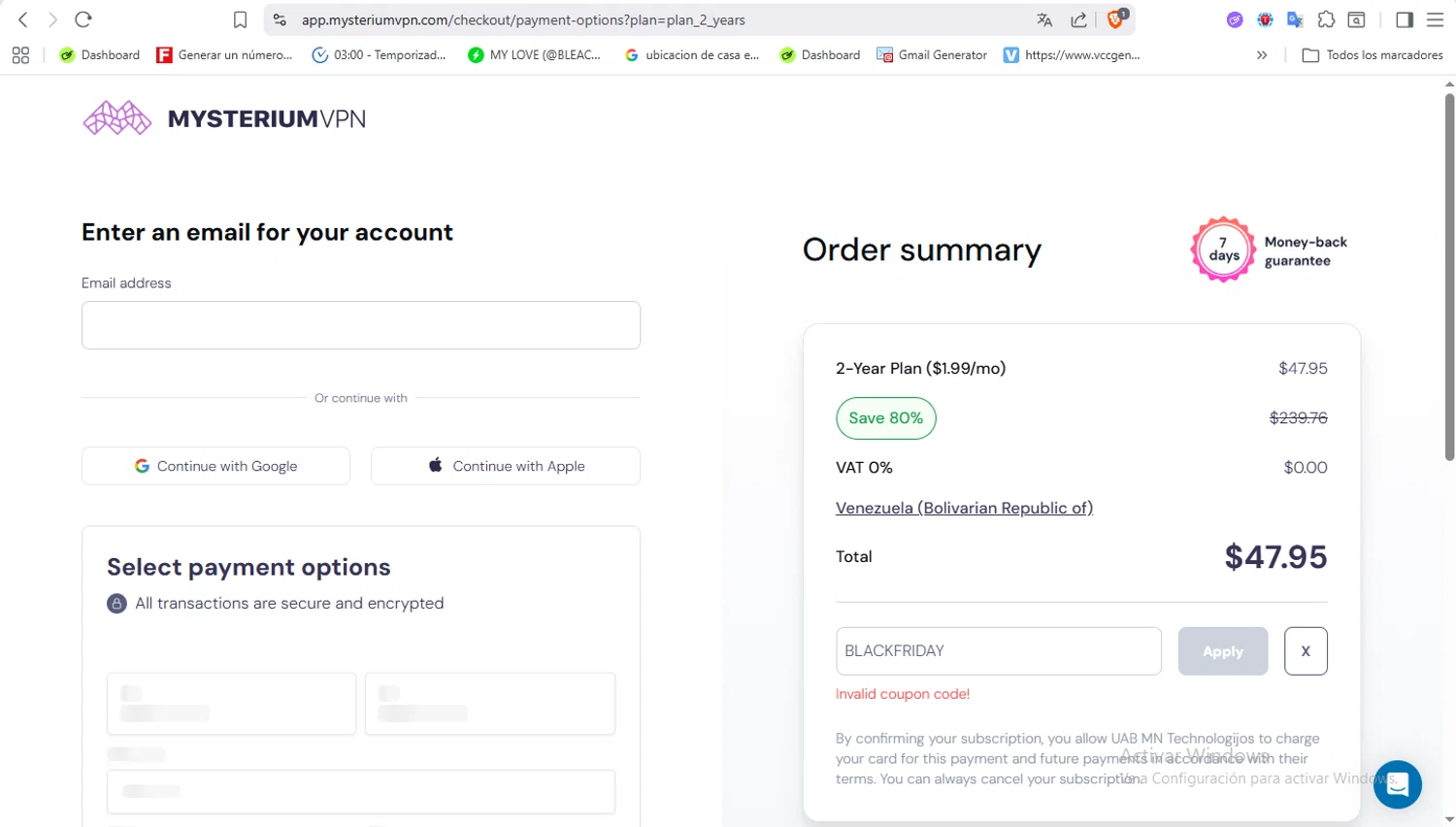Viewport: 1456px width, 827px height.
Task: Click the 7 days money-back badge
Action: [x=1223, y=249]
